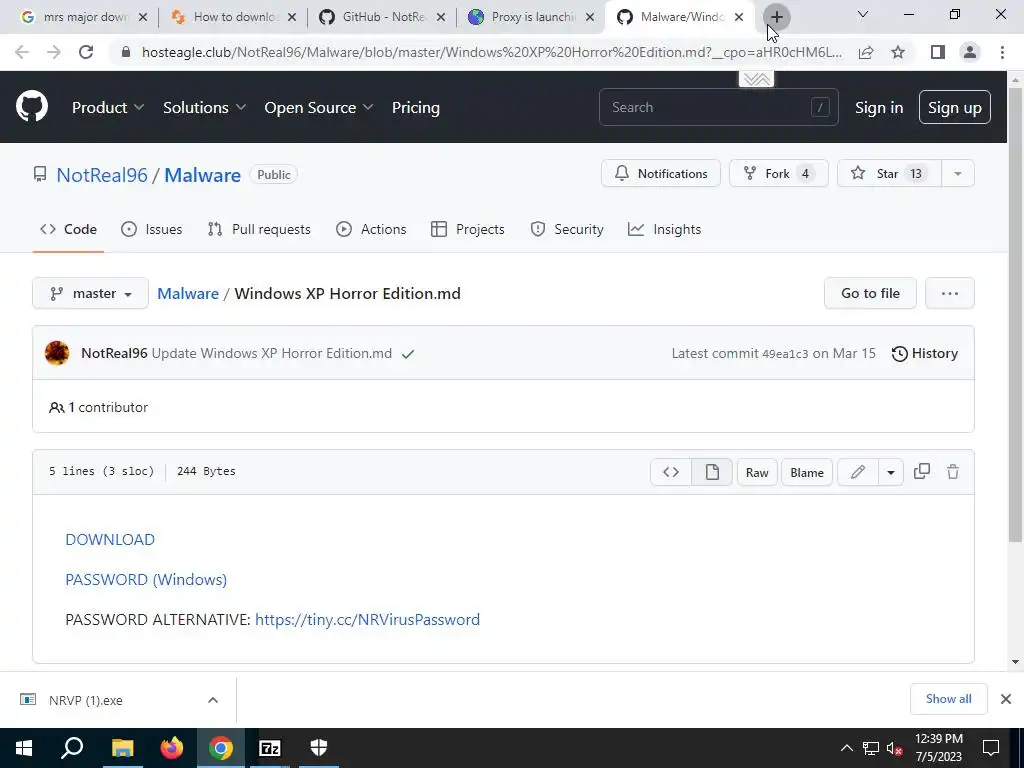Expand the Product menu
This screenshot has width=1024, height=768.
tap(108, 107)
